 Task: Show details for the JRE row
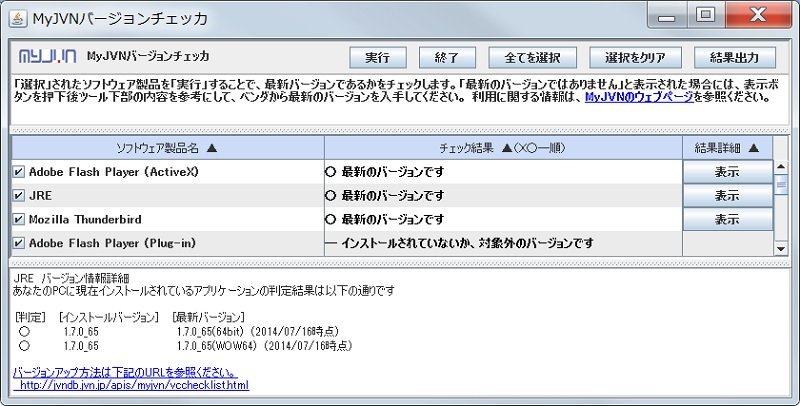point(727,195)
